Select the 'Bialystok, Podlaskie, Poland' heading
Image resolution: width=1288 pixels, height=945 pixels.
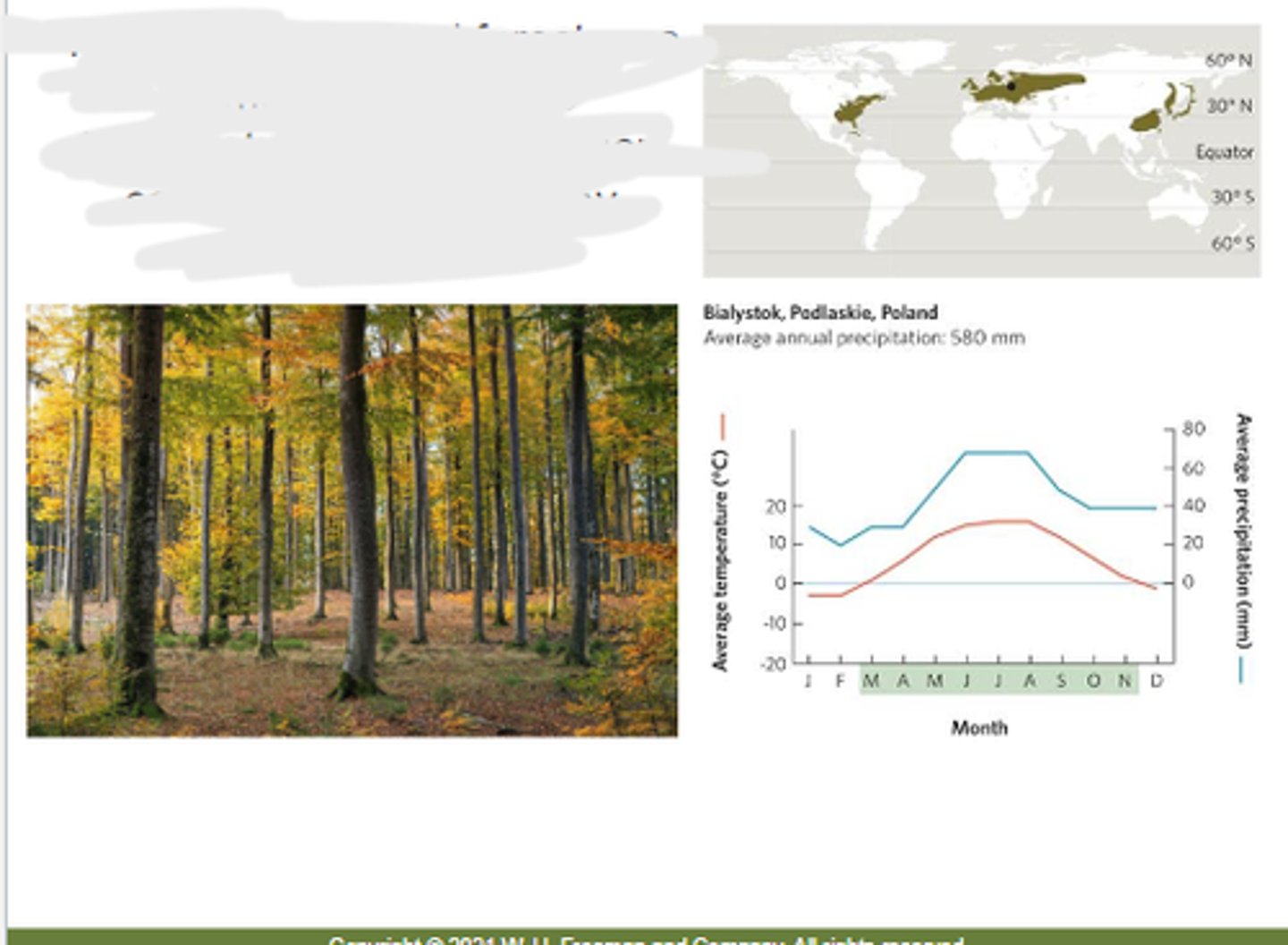pyautogui.click(x=820, y=312)
